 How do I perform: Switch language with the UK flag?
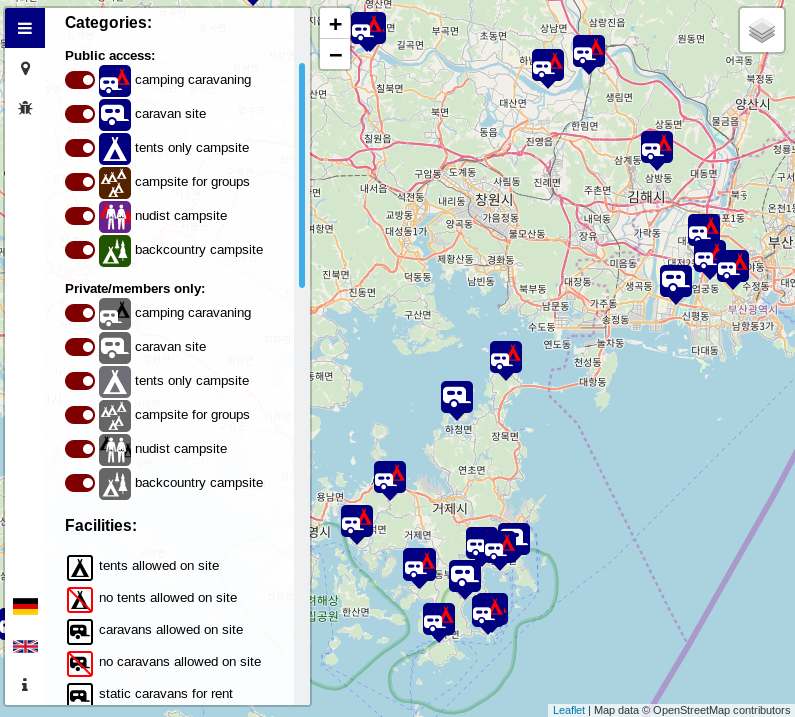[25, 646]
